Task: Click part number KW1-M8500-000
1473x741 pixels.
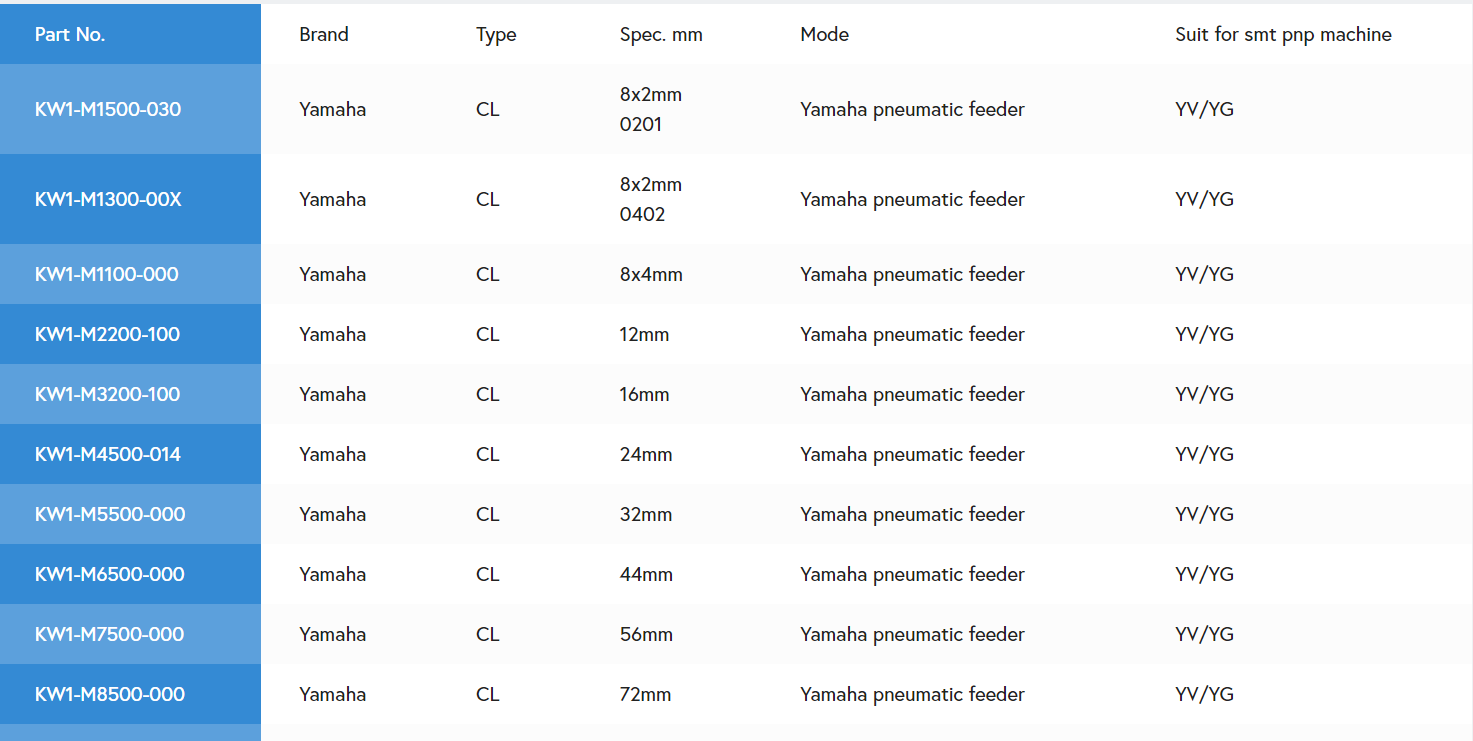Action: tap(110, 694)
